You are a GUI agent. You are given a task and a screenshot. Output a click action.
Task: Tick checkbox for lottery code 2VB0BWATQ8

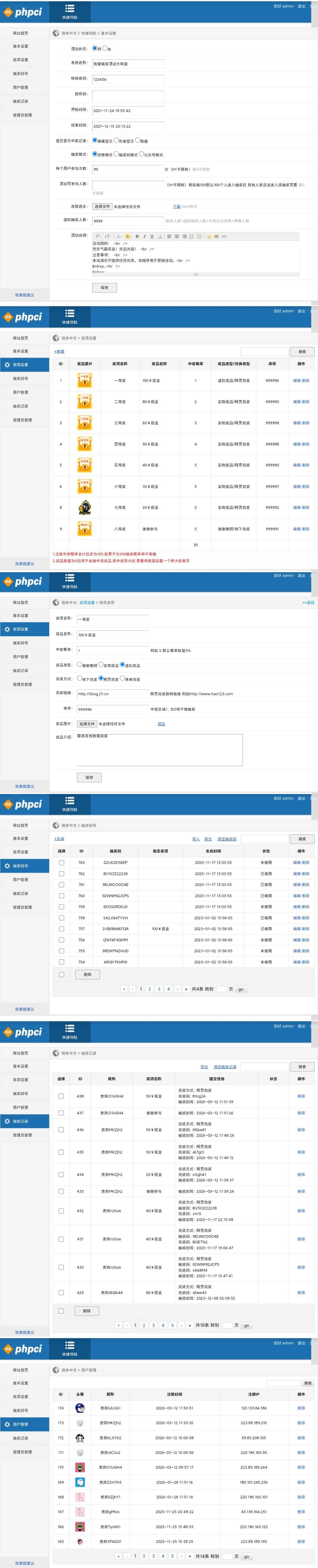[x=62, y=929]
